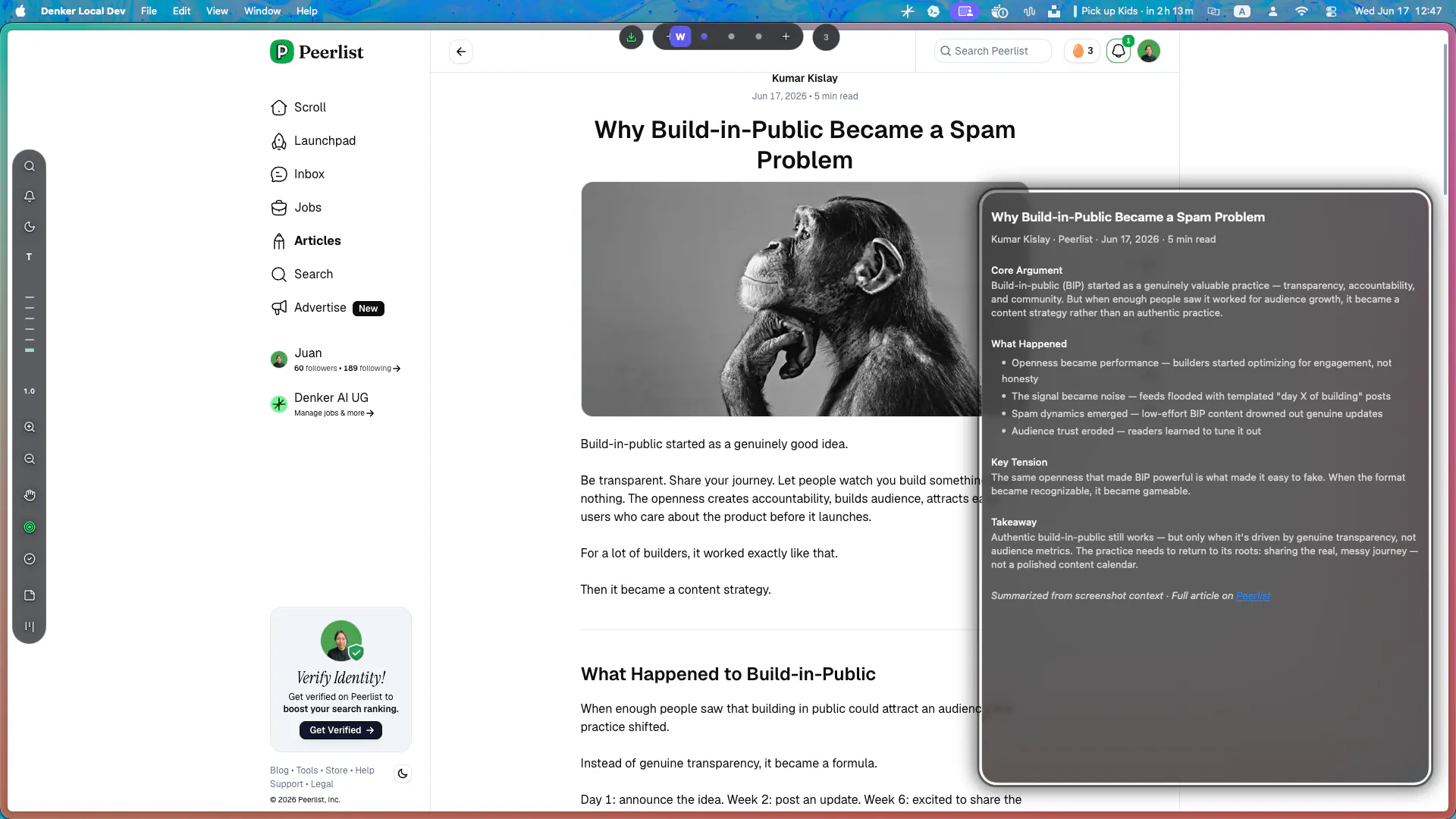Click the Wi-Fi icon in the menu bar
The width and height of the screenshot is (1456, 819).
[1301, 11]
